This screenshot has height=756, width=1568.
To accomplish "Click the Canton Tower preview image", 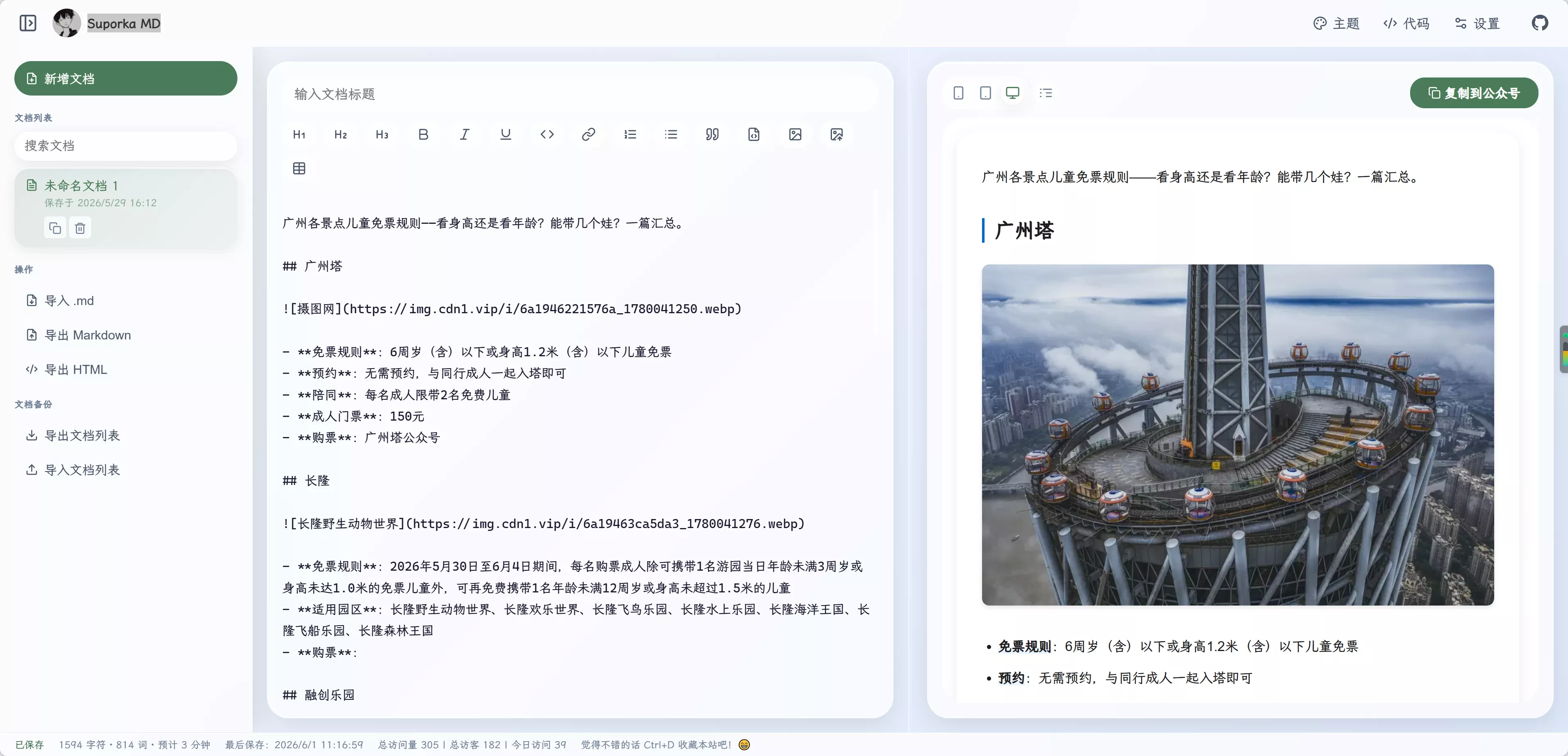I will tap(1238, 435).
